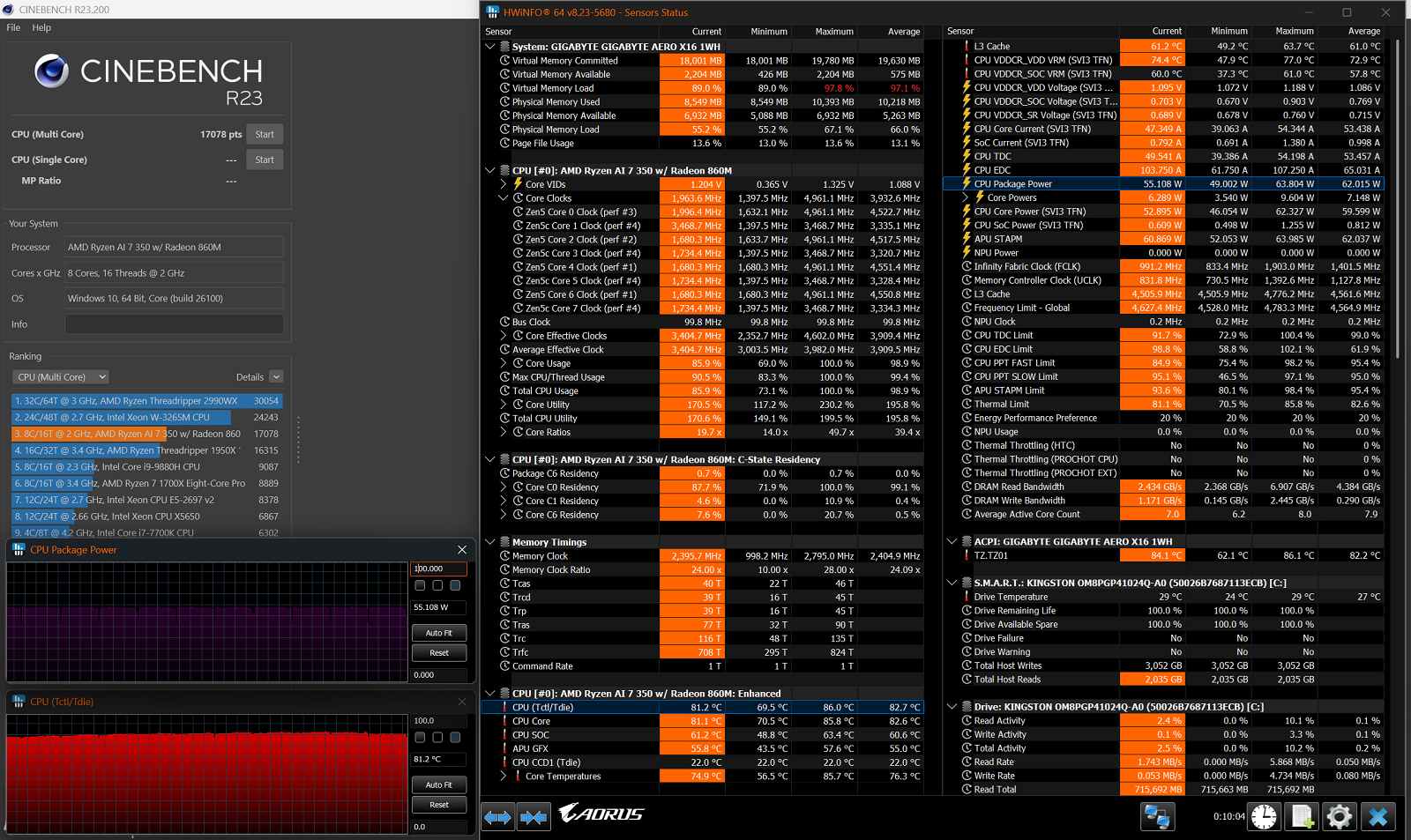
Task: Click the right panel Average column header
Action: coord(1364,31)
